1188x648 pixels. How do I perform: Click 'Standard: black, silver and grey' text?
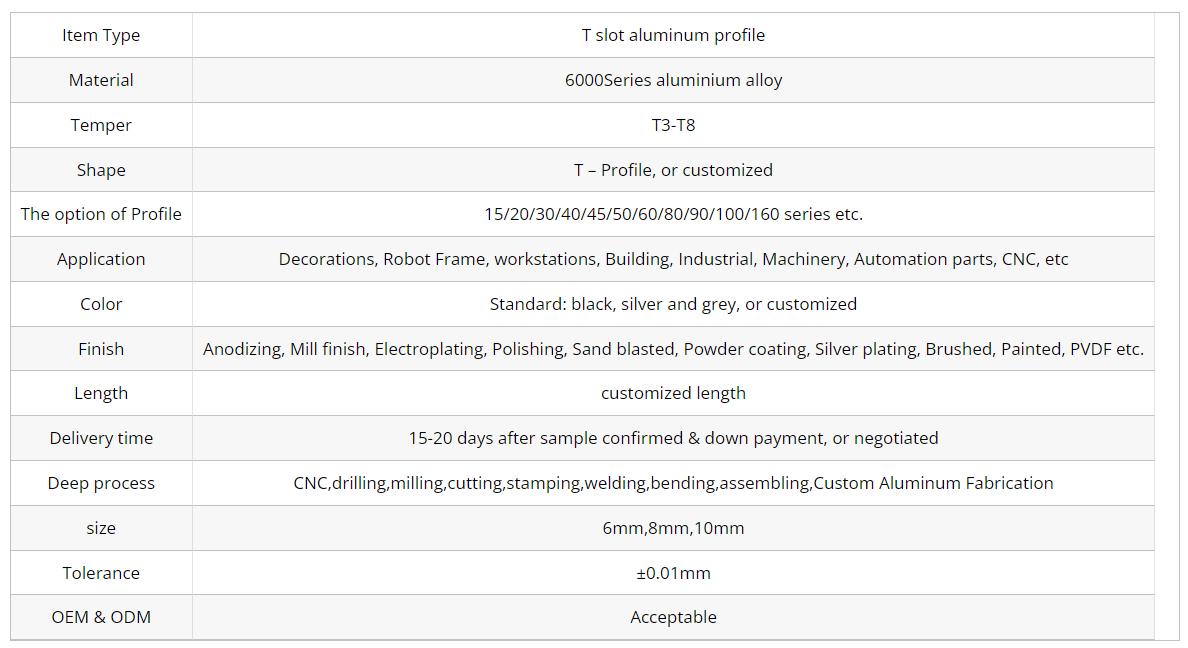click(673, 304)
